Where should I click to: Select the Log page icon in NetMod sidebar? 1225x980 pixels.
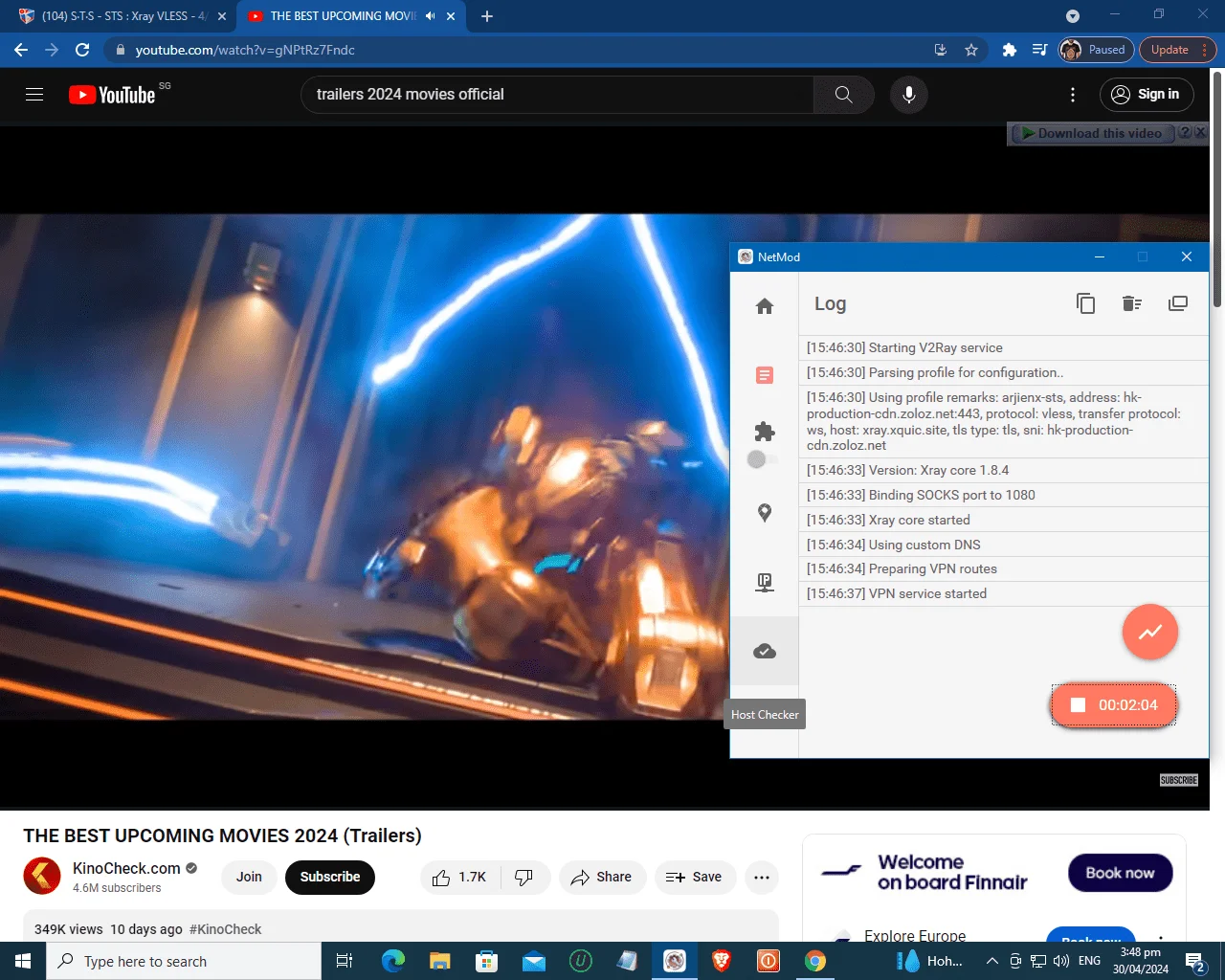(x=765, y=375)
